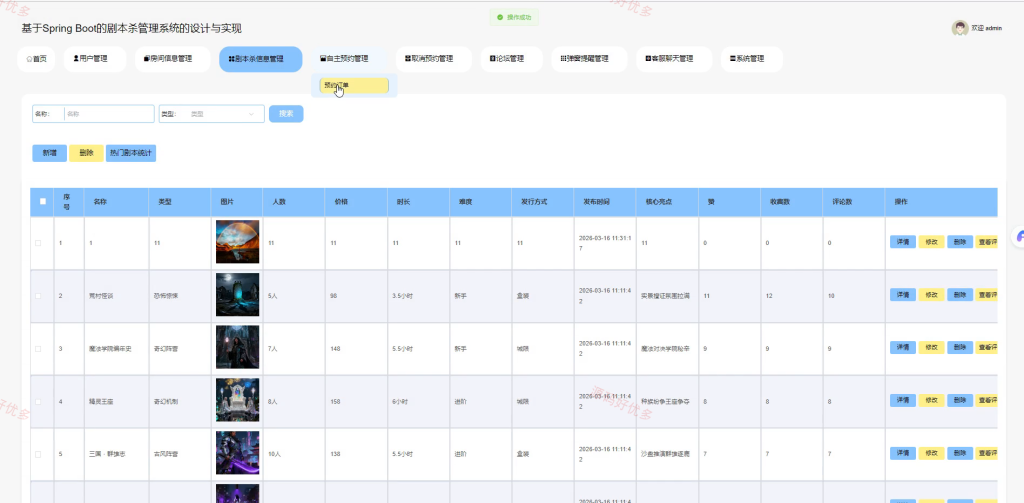The width and height of the screenshot is (1024, 503).
Task: Open the row 5 armored warrior thumbnail
Action: click(238, 453)
